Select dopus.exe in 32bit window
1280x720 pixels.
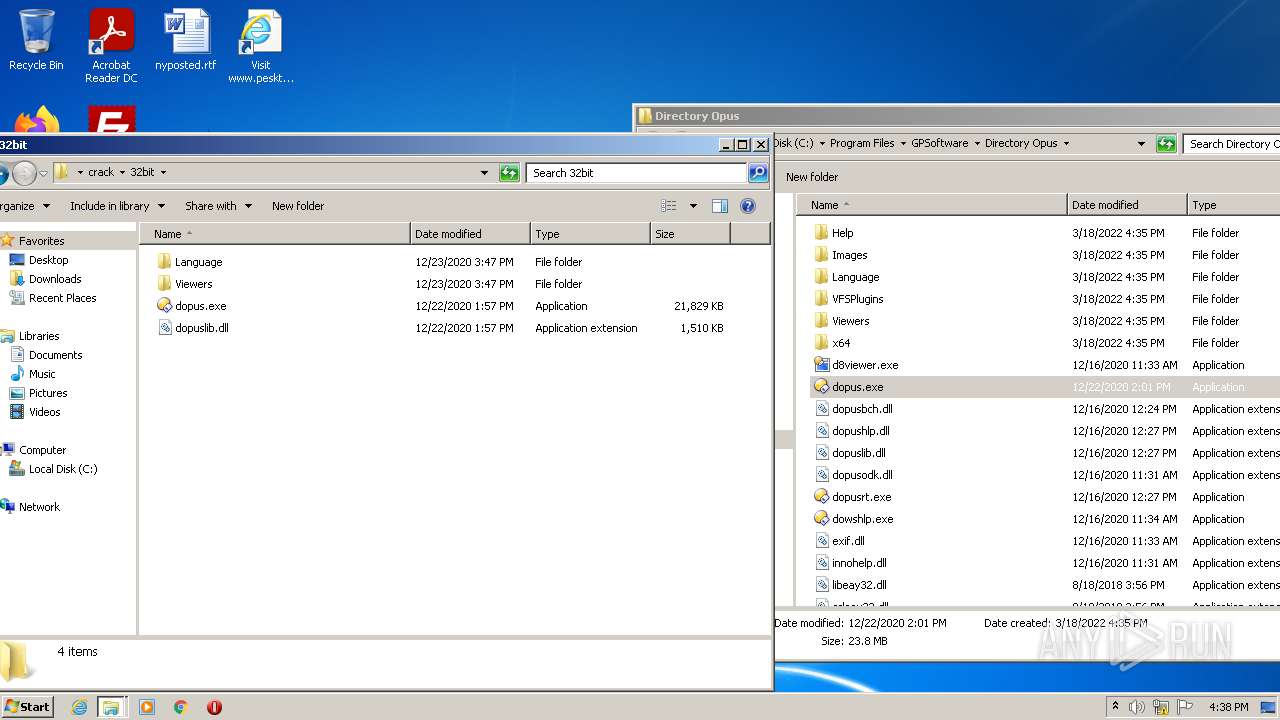click(200, 306)
